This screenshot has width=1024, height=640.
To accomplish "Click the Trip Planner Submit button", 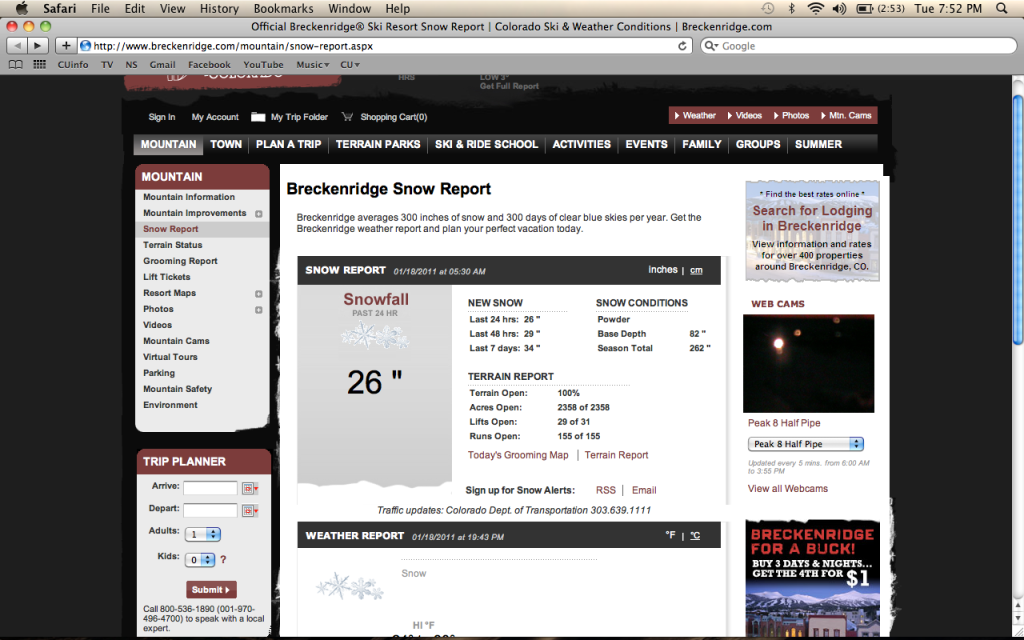I will point(211,589).
